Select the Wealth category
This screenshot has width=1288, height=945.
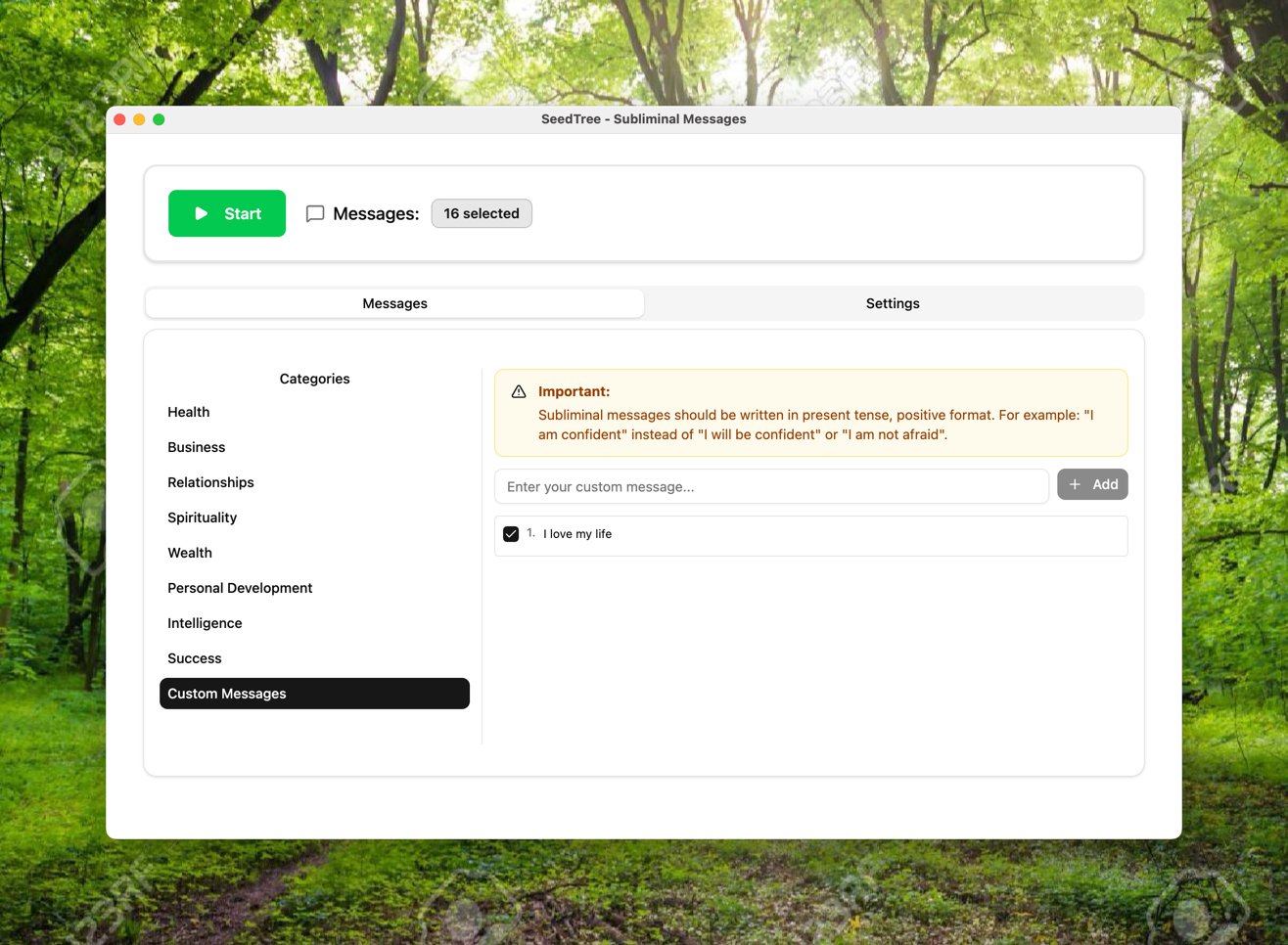(x=190, y=553)
